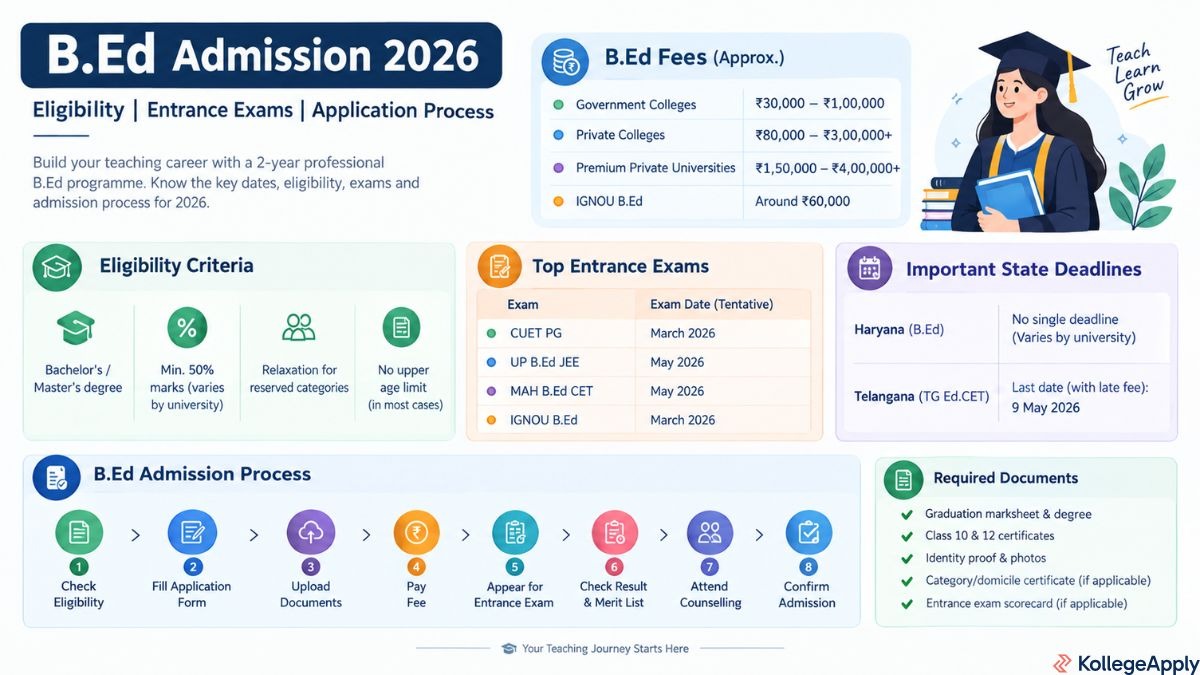Click the chevron between Fill Application and Upload Documents
This screenshot has width=1200, height=675.
253,535
